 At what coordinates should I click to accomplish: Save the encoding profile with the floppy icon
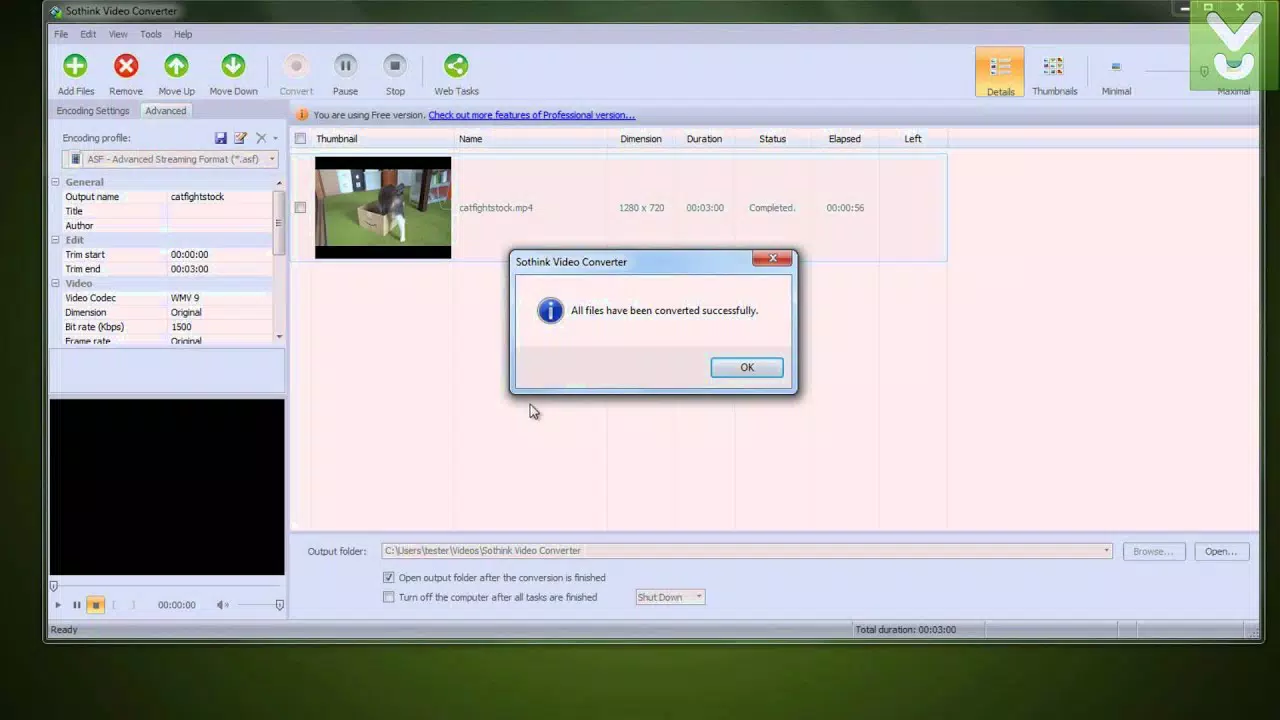(x=221, y=138)
